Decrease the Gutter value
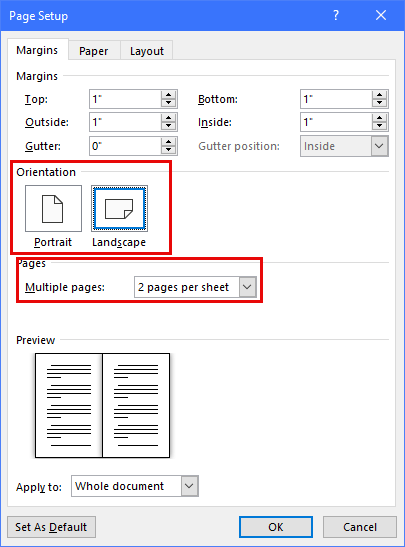Image resolution: width=405 pixels, height=547 pixels. point(168,150)
